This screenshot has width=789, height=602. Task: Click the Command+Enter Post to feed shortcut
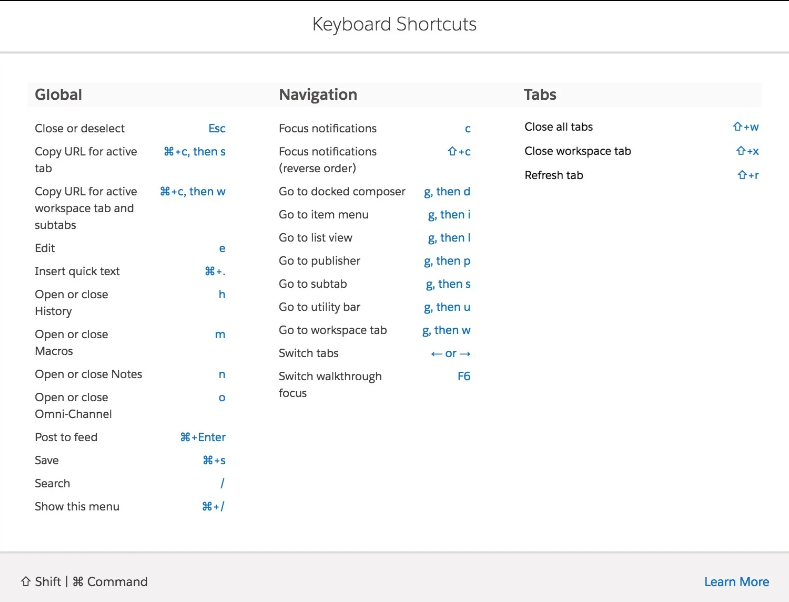click(x=202, y=438)
